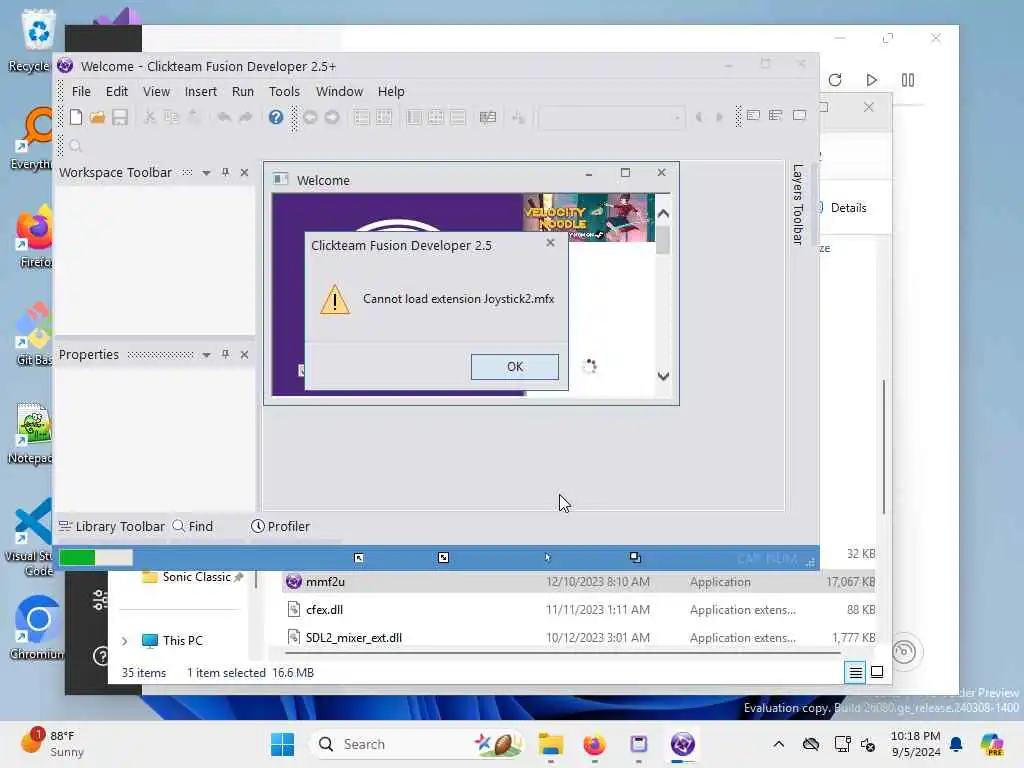The image size is (1024, 768).
Task: Open the frame selector combo box
Action: click(611, 118)
